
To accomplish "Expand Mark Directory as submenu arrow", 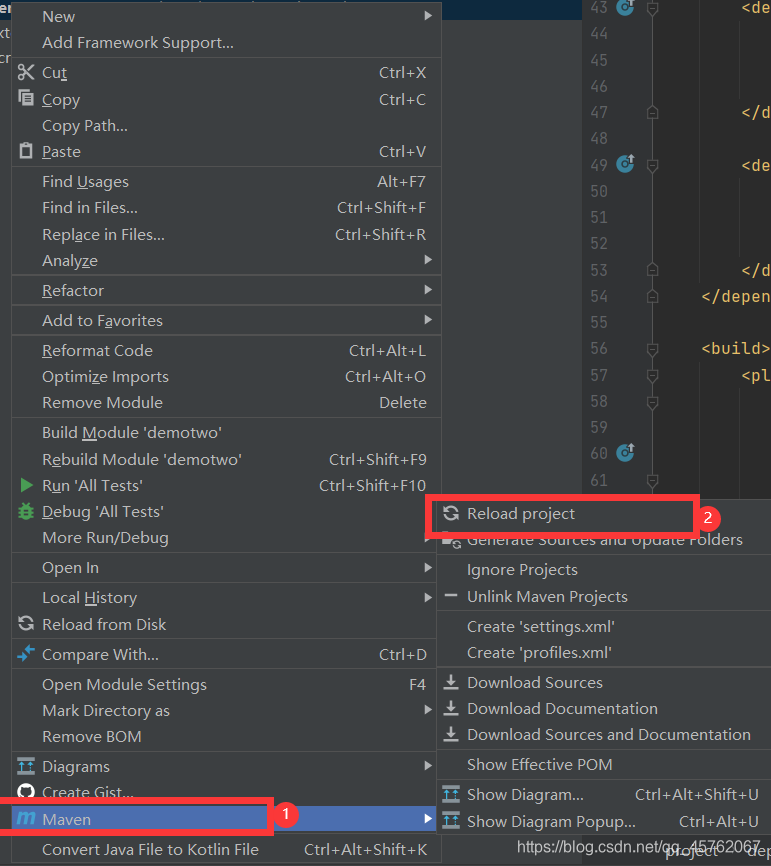I will tap(428, 710).
